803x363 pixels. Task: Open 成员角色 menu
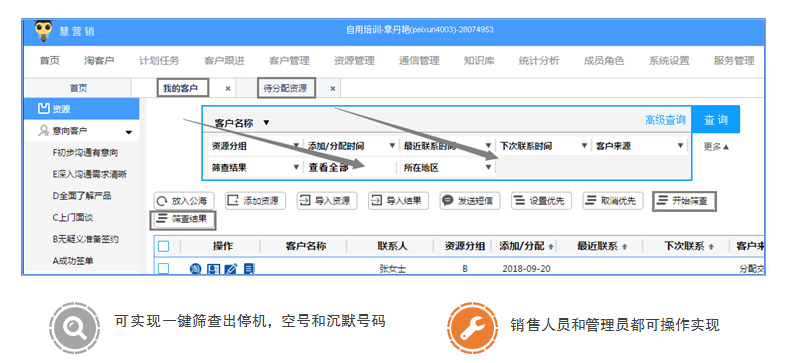click(604, 60)
